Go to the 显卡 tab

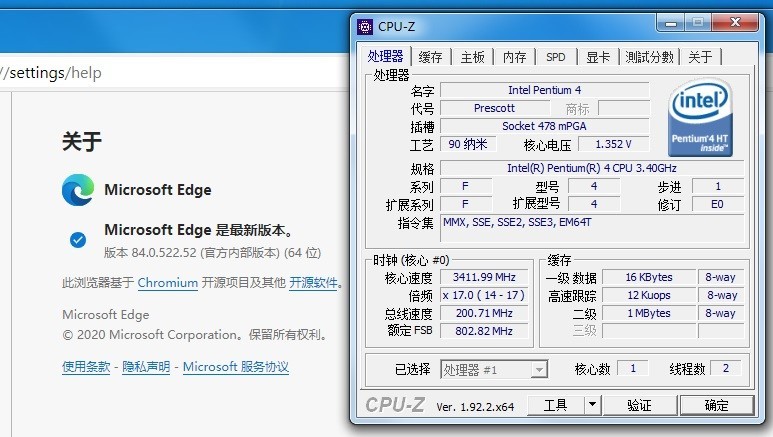(598, 57)
